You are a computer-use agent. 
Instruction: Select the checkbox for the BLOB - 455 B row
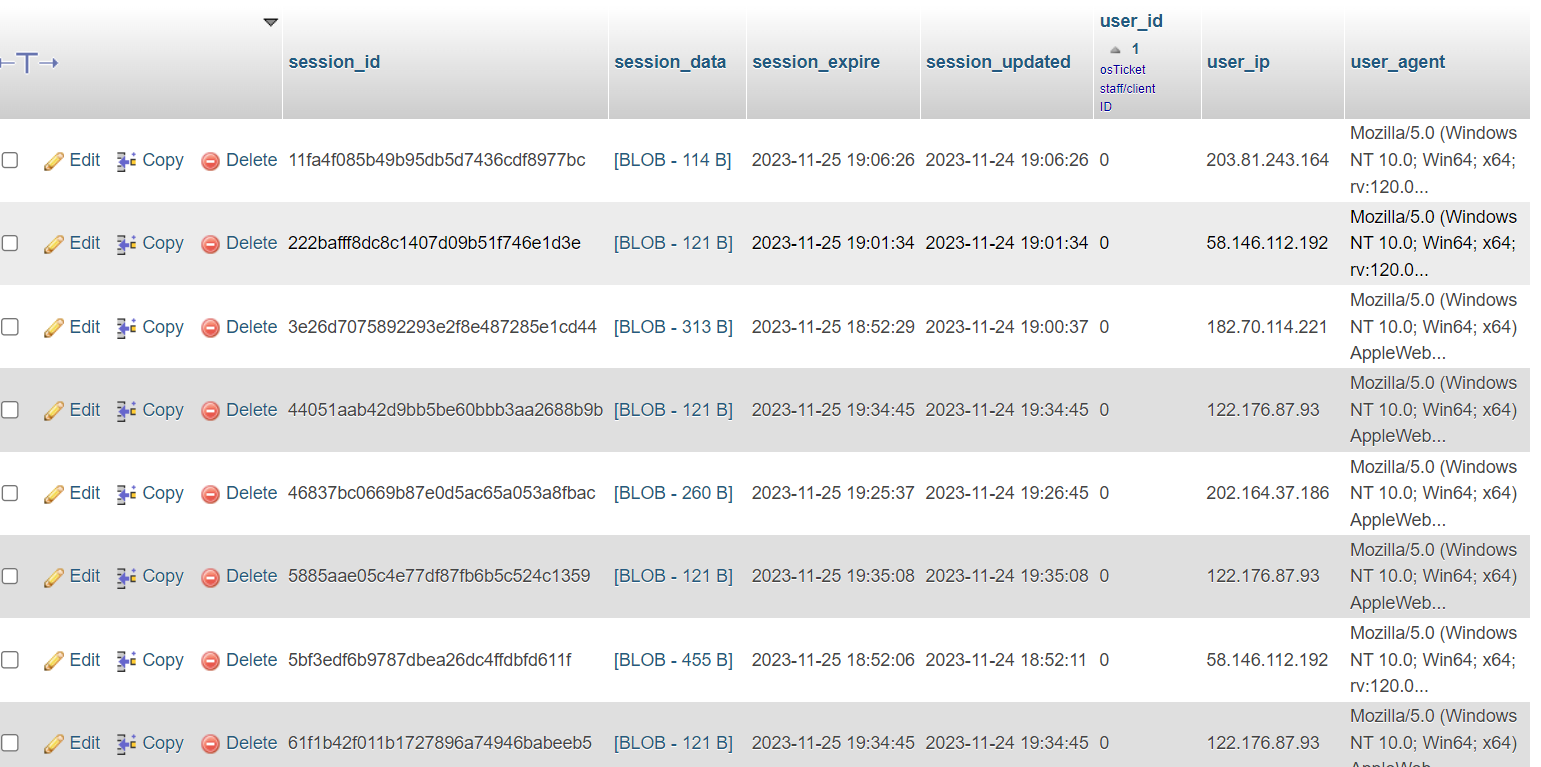(10, 660)
